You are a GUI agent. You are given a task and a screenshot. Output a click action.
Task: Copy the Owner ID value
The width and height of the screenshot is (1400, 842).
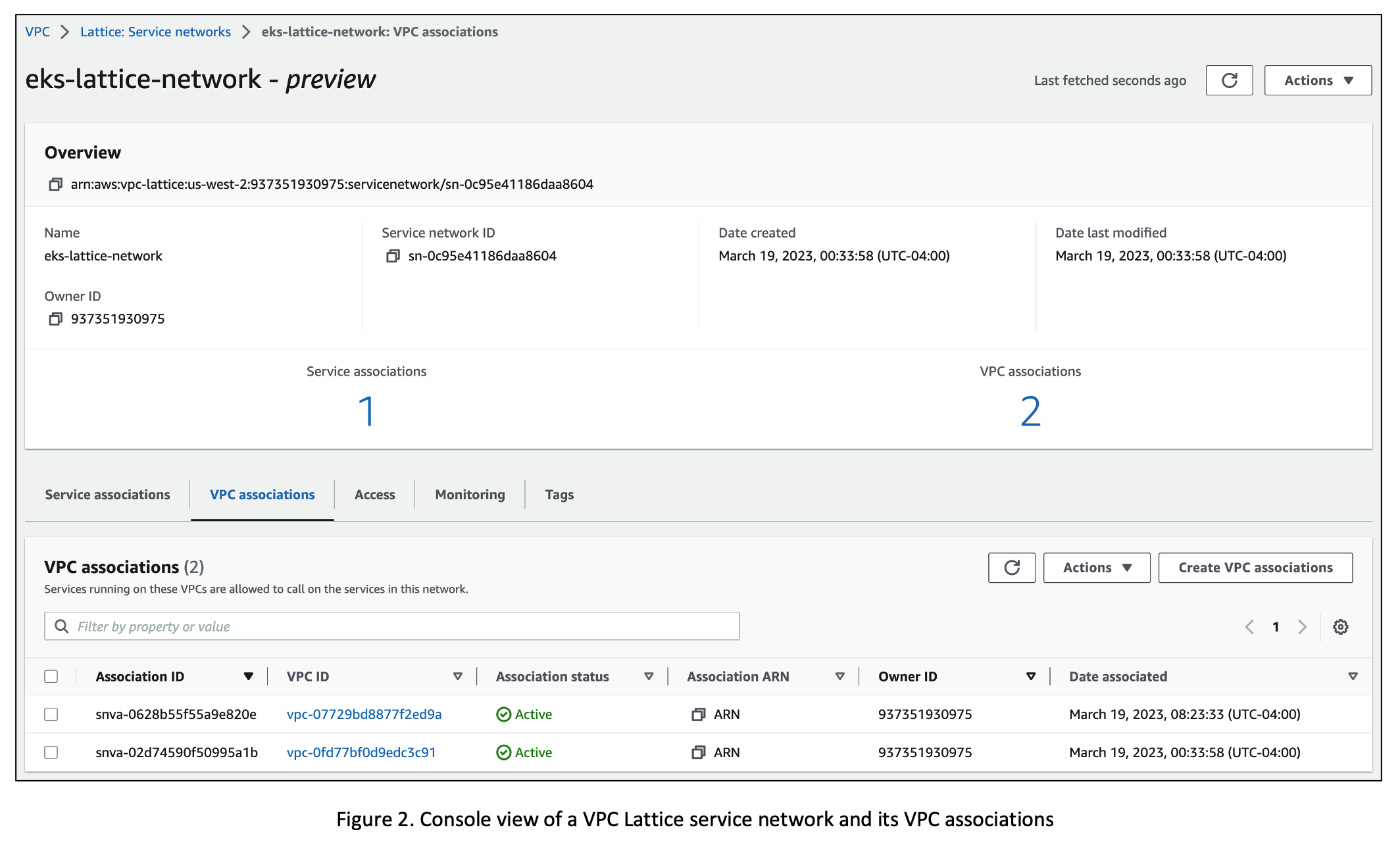point(55,318)
